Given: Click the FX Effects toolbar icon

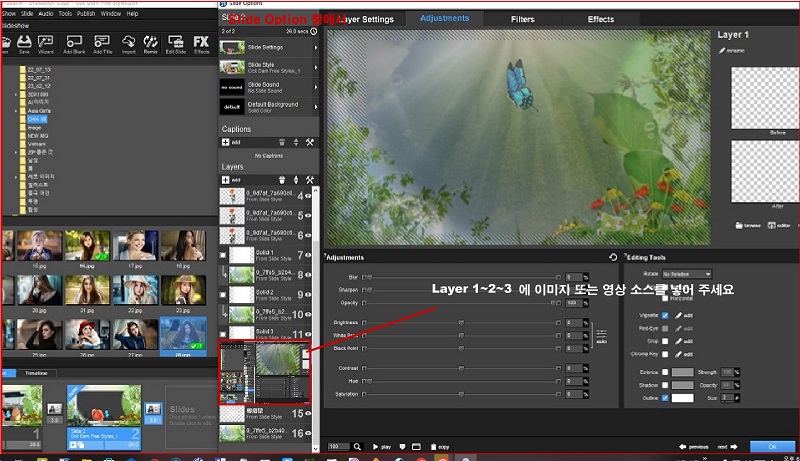Looking at the screenshot, I should click(x=201, y=42).
